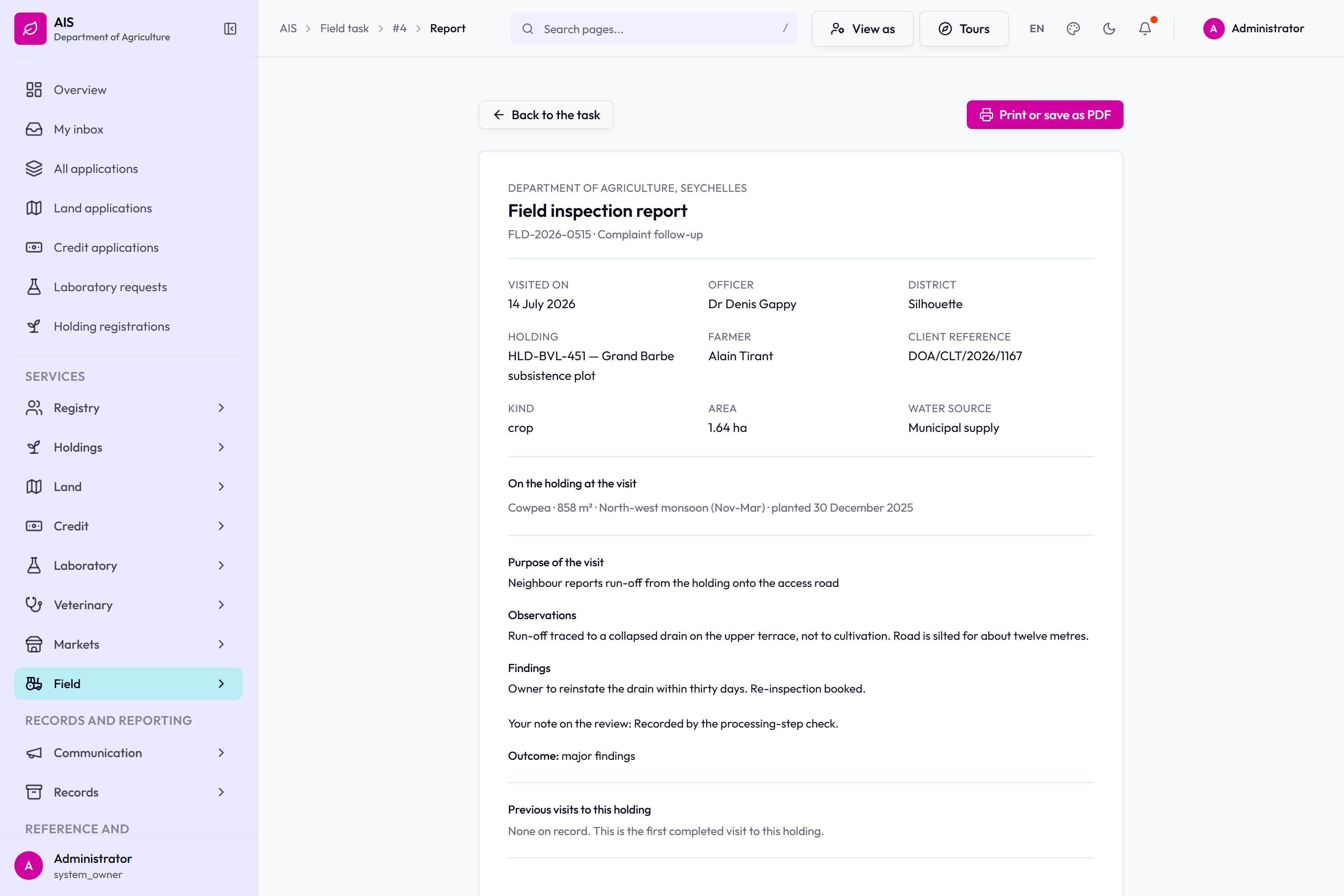Click the Holding registrations sprout icon
Screen dimensions: 1344x896
34,326
